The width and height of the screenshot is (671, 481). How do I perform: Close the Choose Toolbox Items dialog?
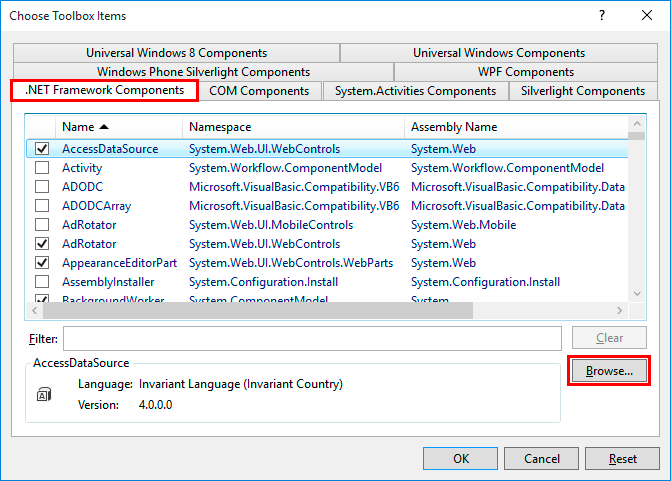(647, 15)
